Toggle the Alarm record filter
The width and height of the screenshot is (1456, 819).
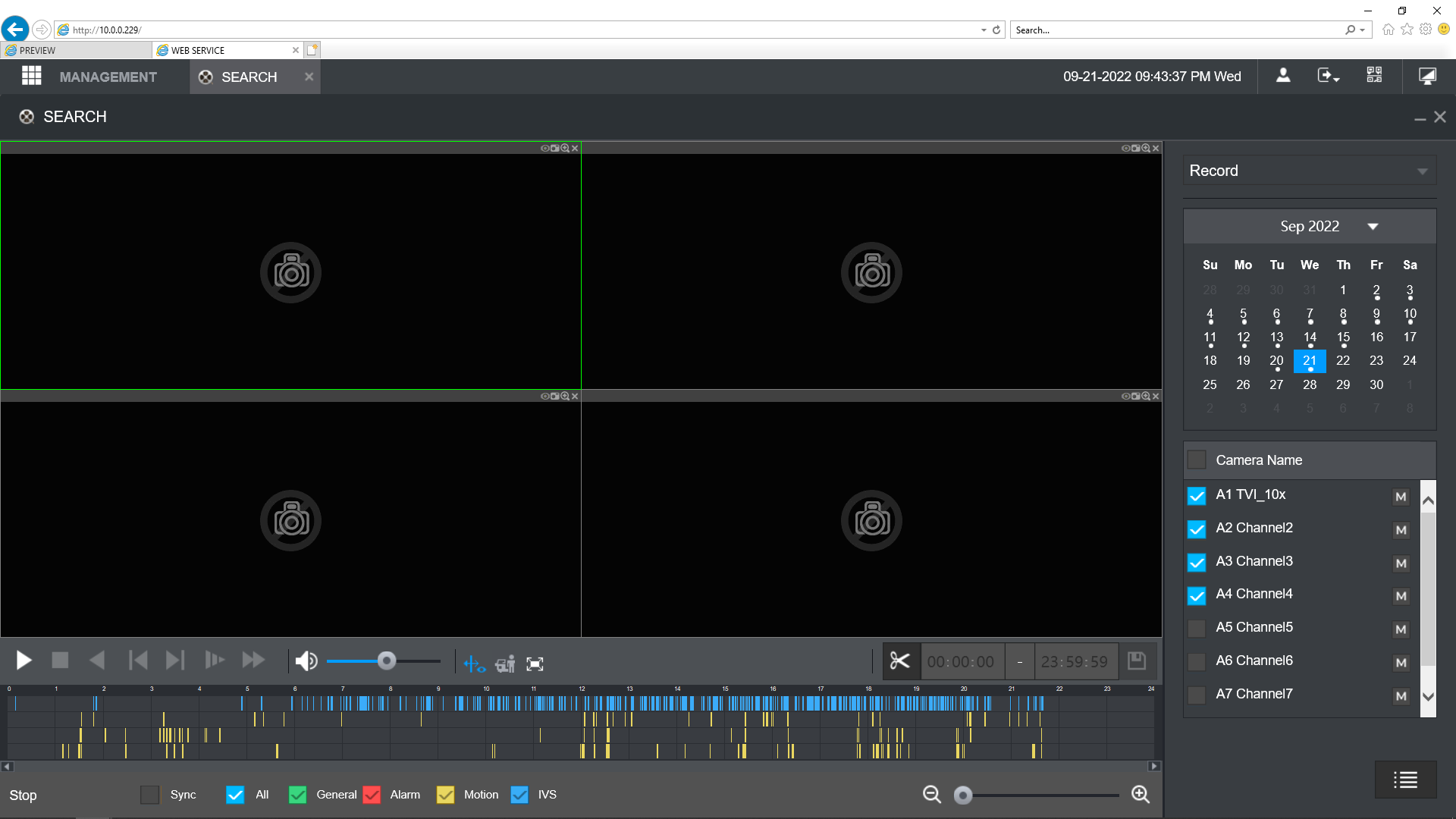[x=372, y=795]
